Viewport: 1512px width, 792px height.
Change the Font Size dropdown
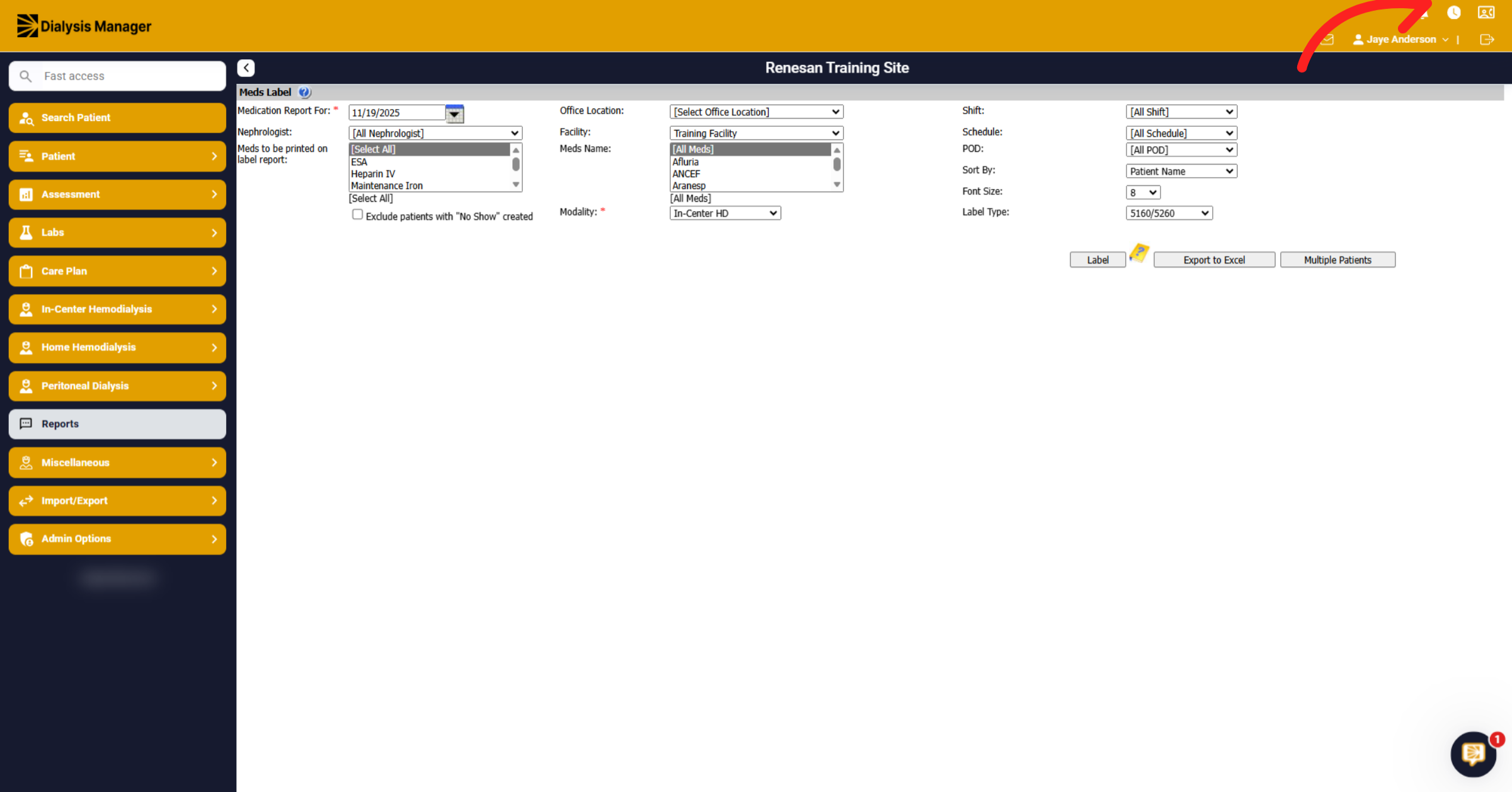click(1143, 192)
